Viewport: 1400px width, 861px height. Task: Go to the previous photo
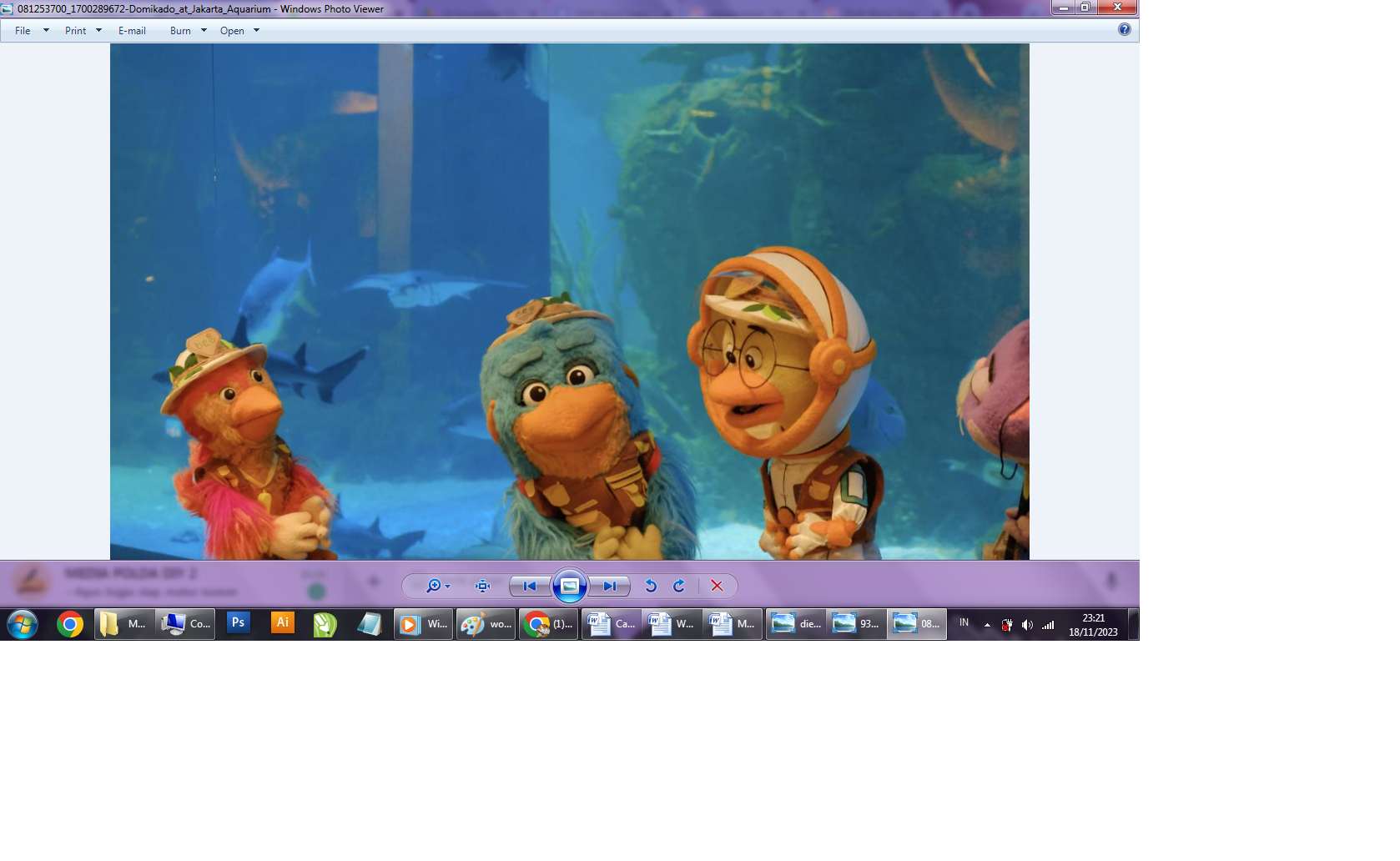[530, 587]
